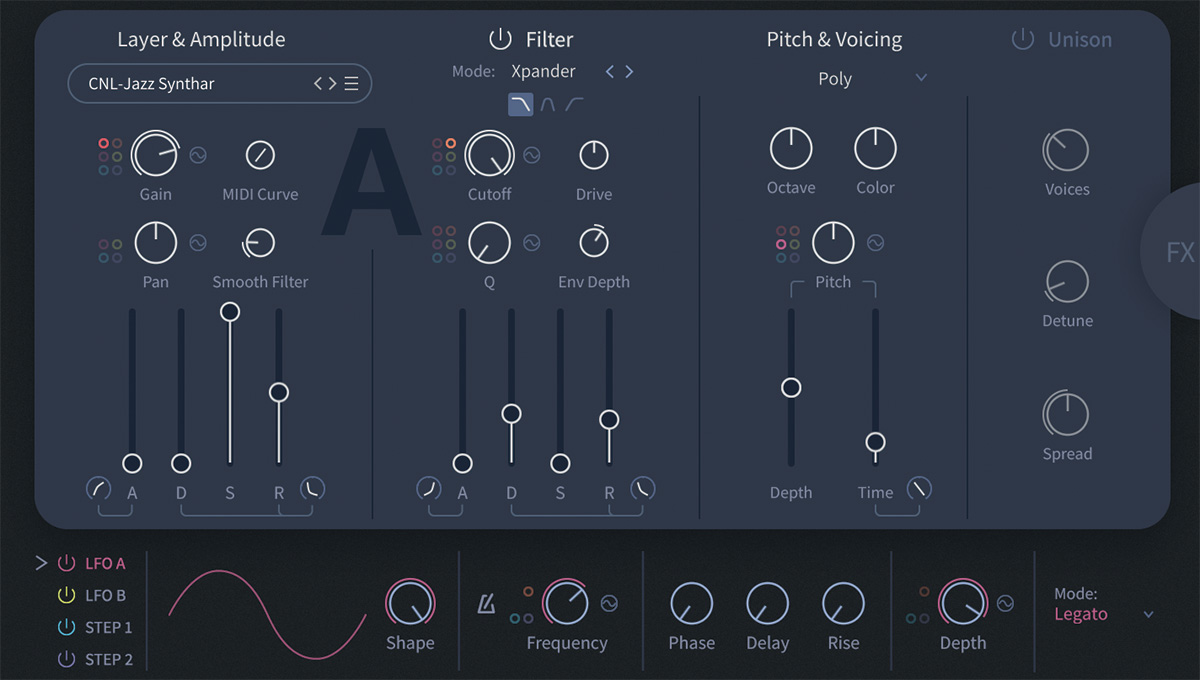Screen dimensions: 1200x680
Task: Click the filter Decay slider handle
Action: point(511,413)
